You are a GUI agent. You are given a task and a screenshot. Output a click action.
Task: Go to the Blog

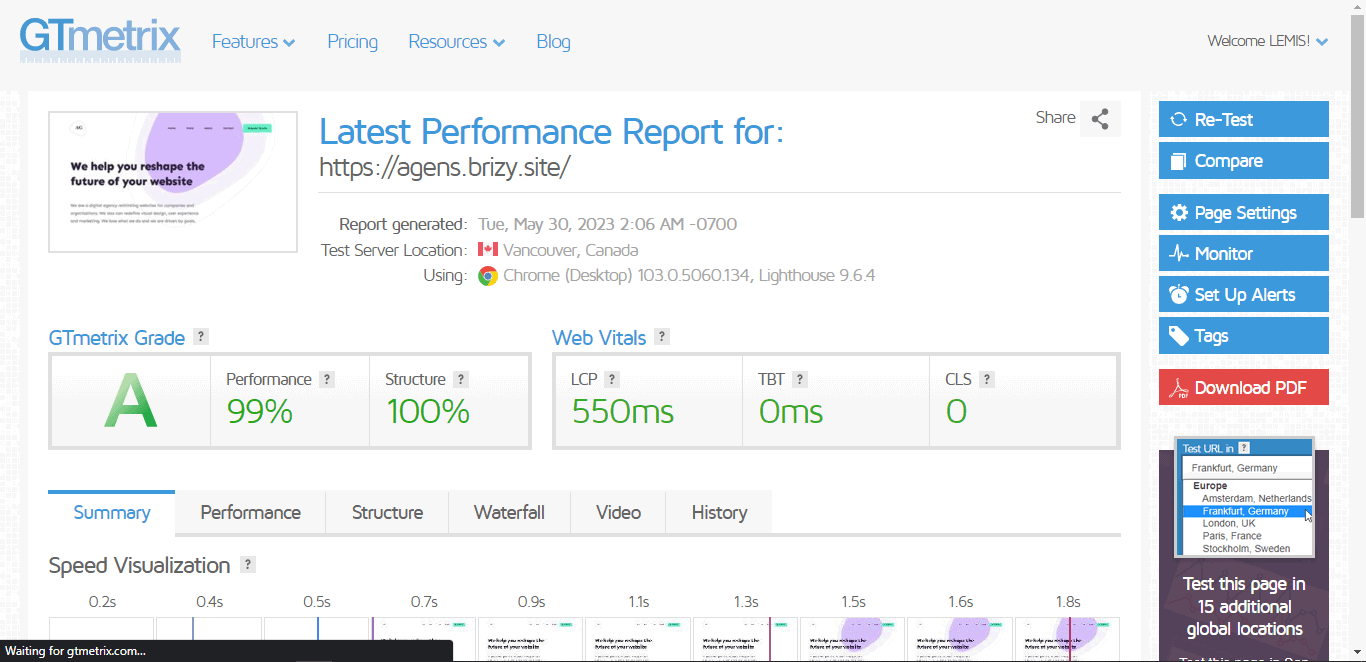(553, 42)
